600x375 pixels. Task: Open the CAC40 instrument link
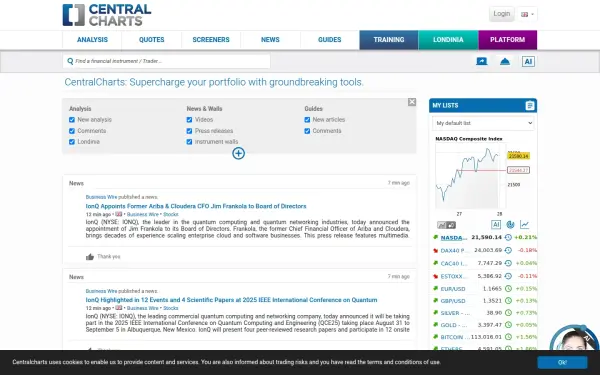tap(454, 264)
